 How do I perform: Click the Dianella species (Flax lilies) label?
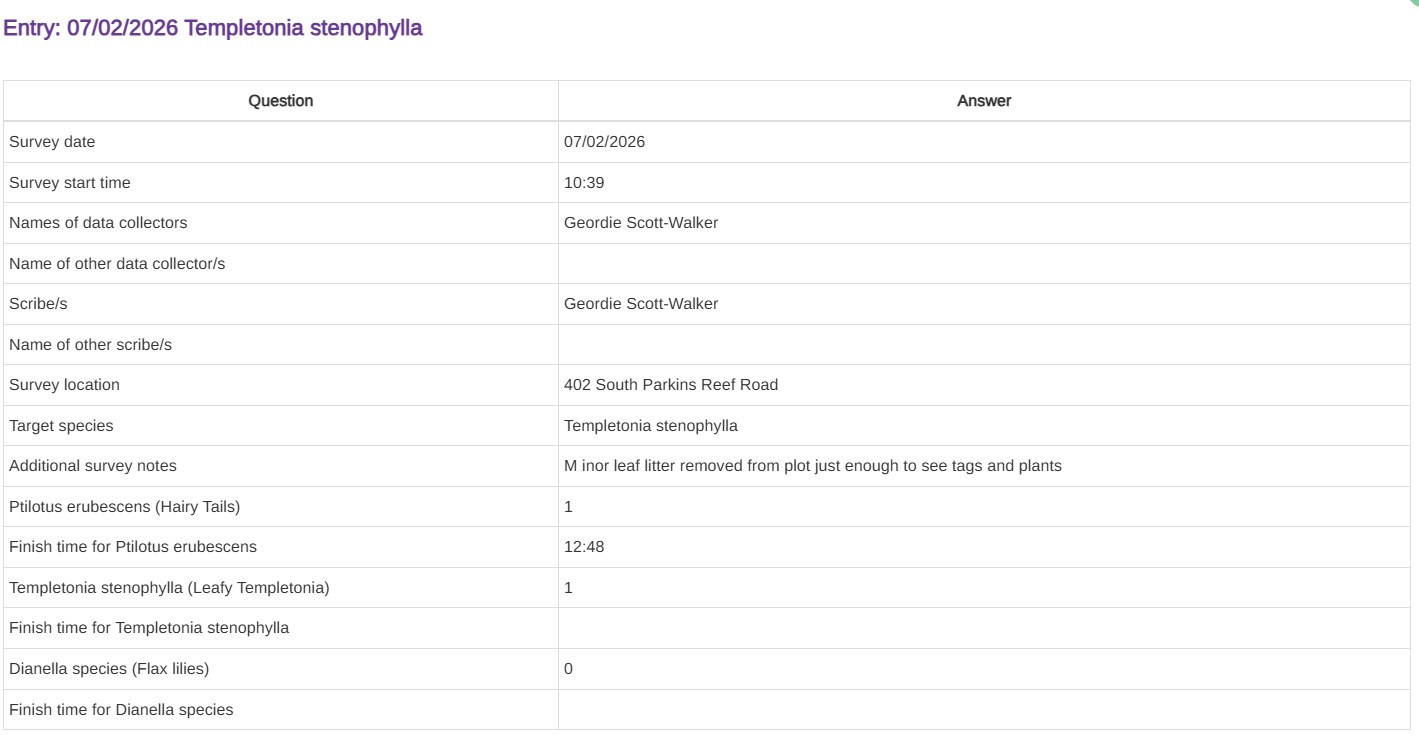pos(109,669)
